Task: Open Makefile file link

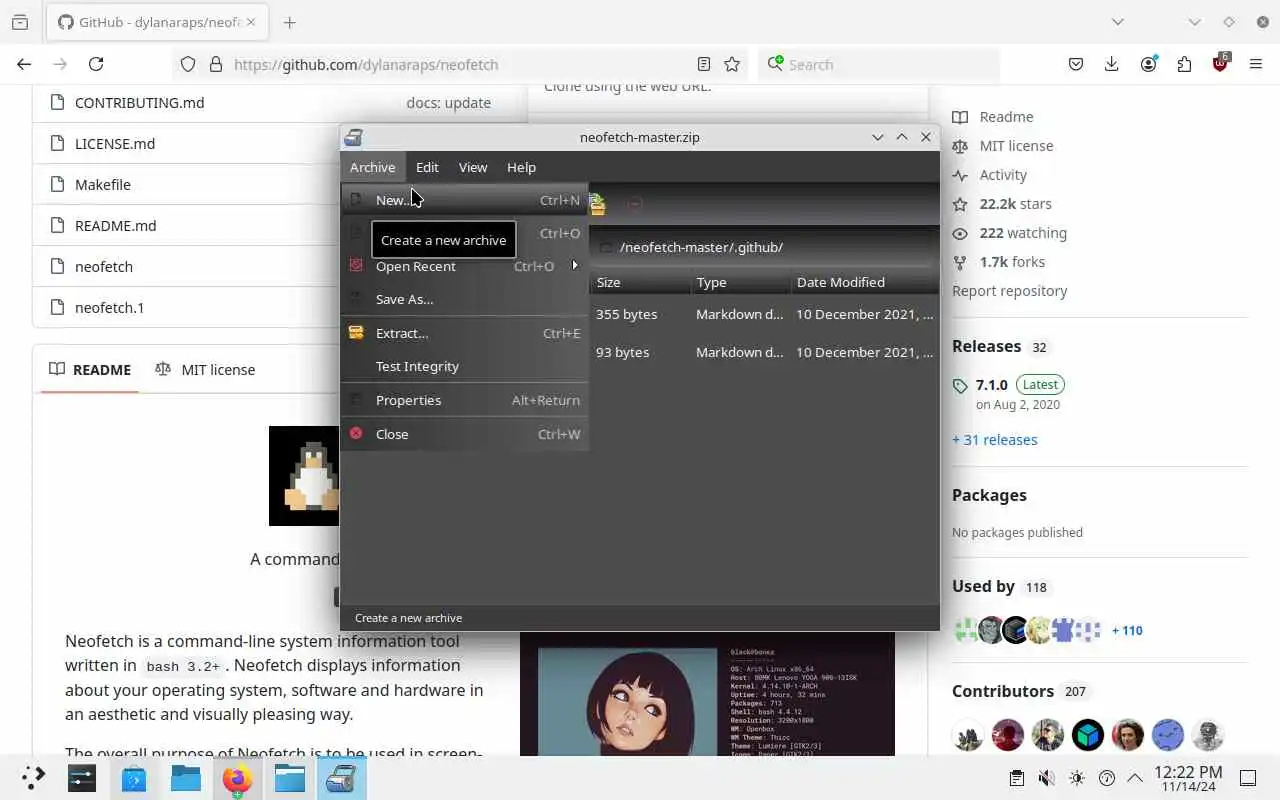Action: click(103, 184)
